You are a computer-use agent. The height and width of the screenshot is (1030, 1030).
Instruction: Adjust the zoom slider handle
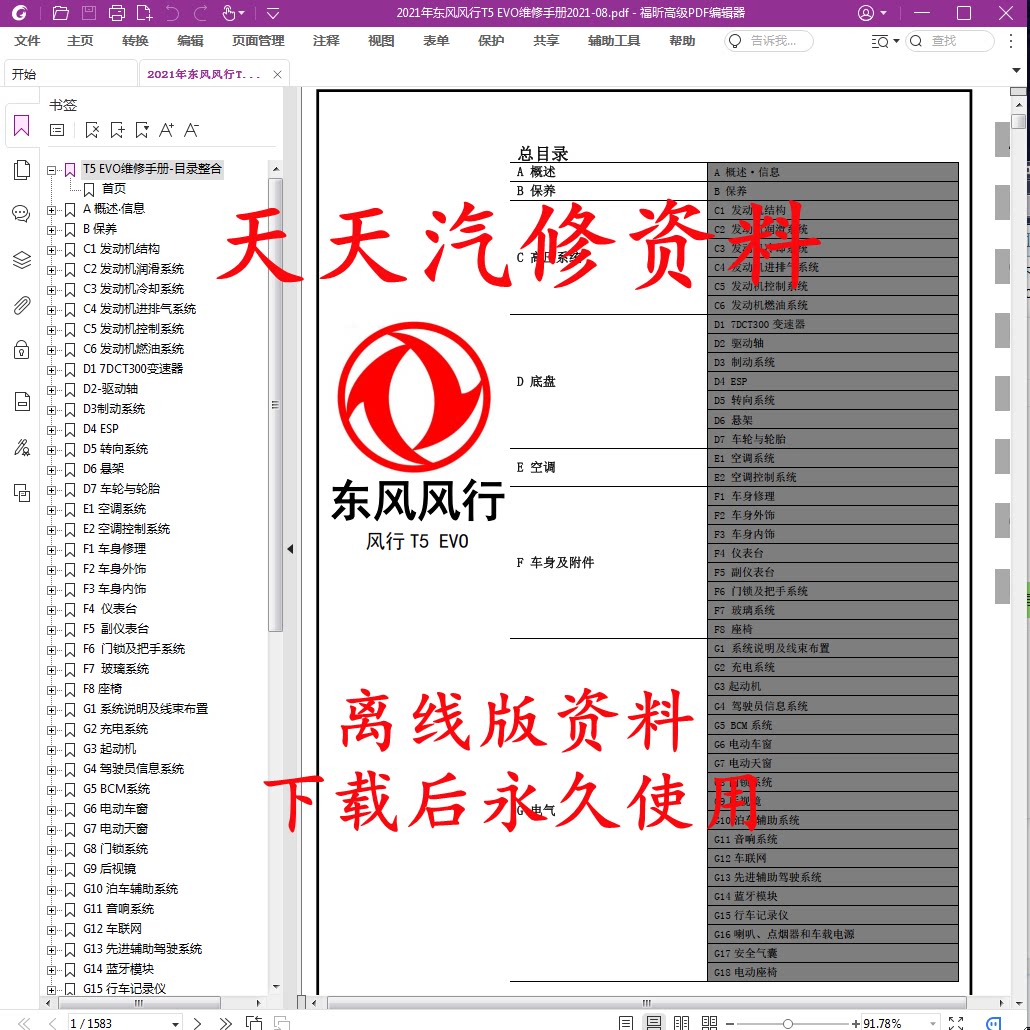pos(788,1023)
